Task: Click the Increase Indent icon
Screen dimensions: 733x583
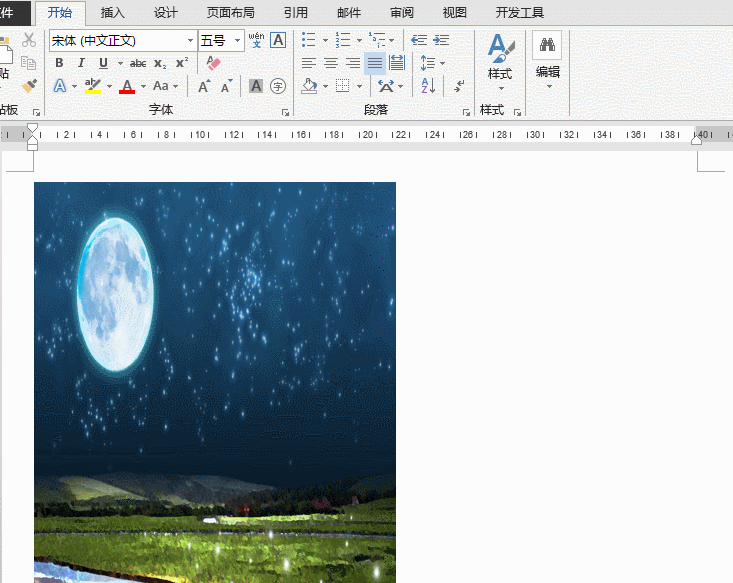Action: [443, 40]
